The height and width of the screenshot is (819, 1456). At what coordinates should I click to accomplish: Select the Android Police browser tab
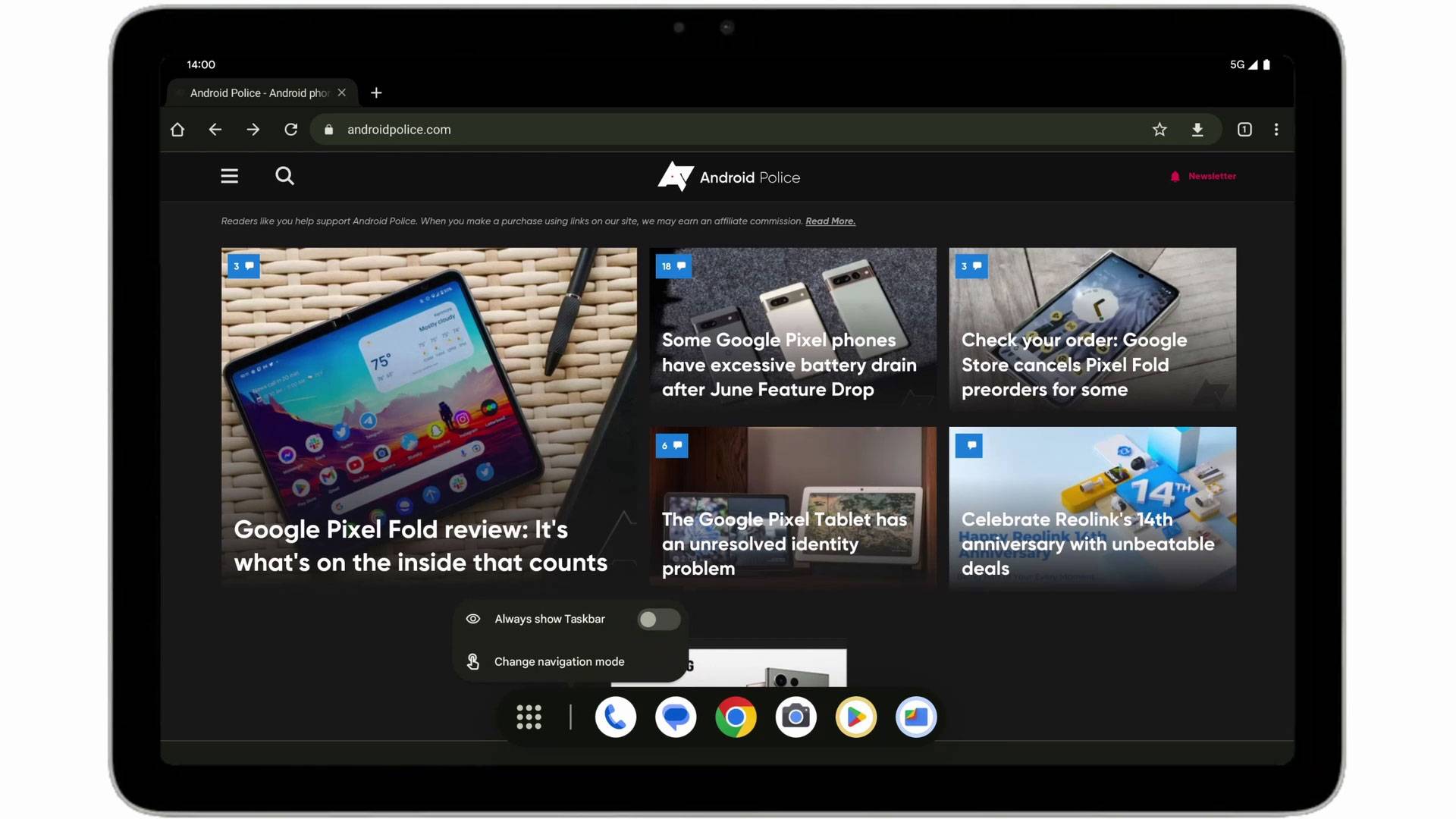260,93
